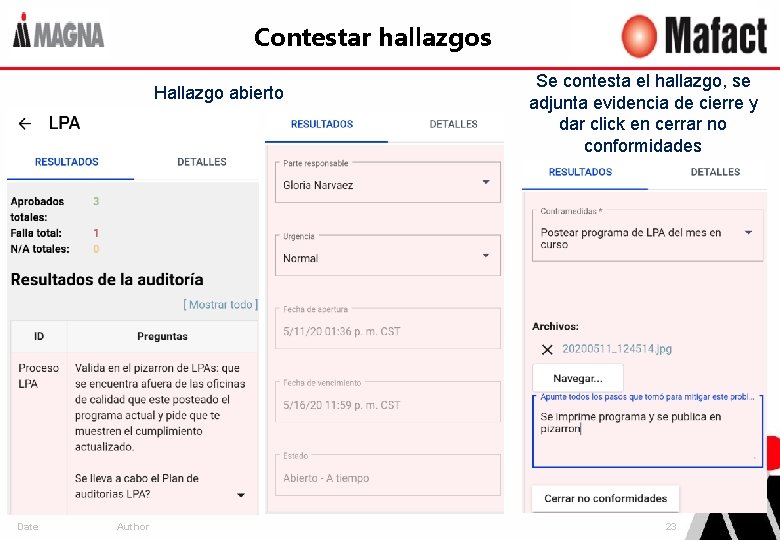Expand the answer dropdown under Plan de auditorias LPA
Screen dimensions: 780x540
pos(241,495)
